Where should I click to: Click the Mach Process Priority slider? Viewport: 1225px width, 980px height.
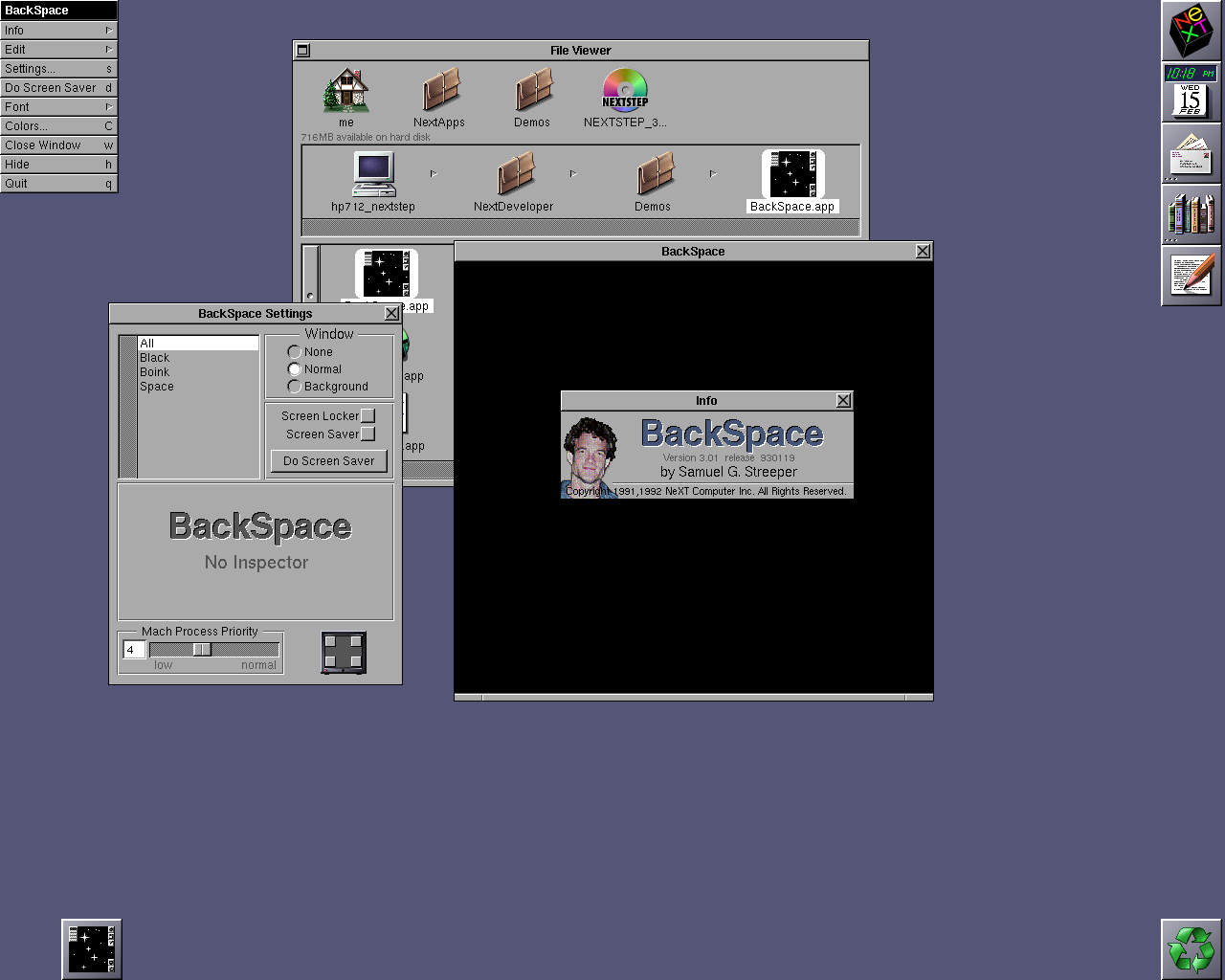pyautogui.click(x=213, y=650)
